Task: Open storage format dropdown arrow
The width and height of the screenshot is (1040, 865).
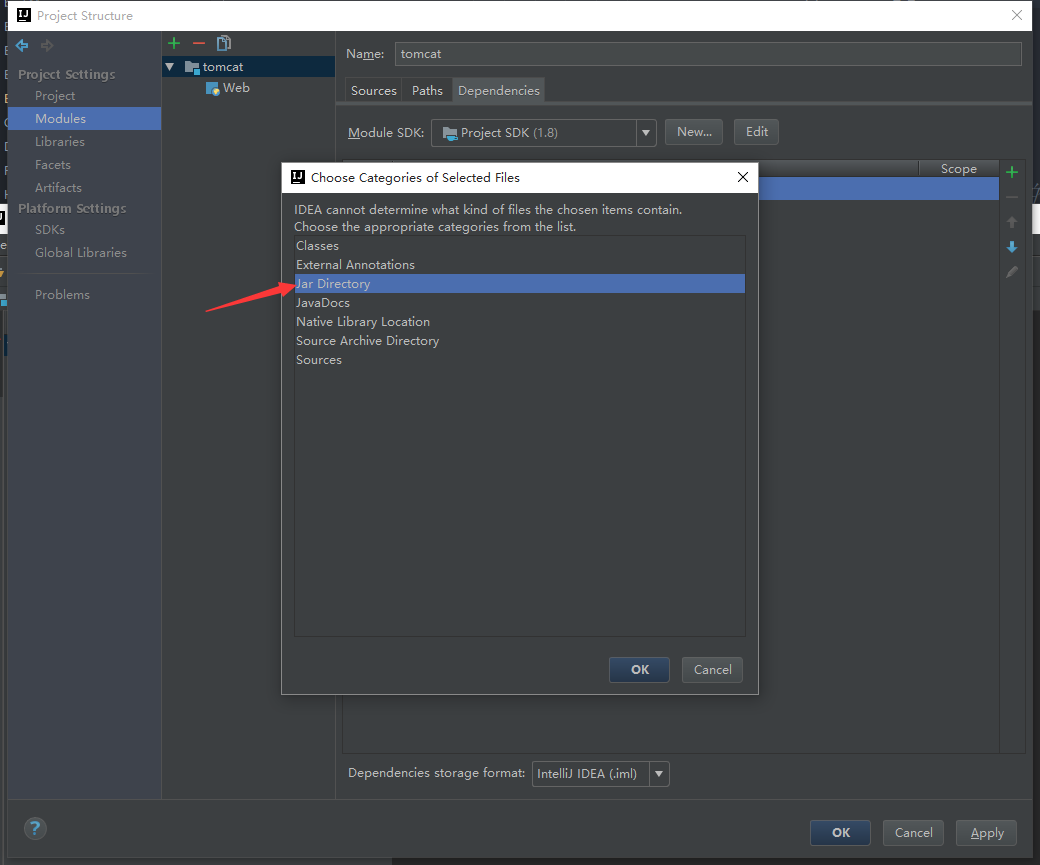Action: click(659, 773)
